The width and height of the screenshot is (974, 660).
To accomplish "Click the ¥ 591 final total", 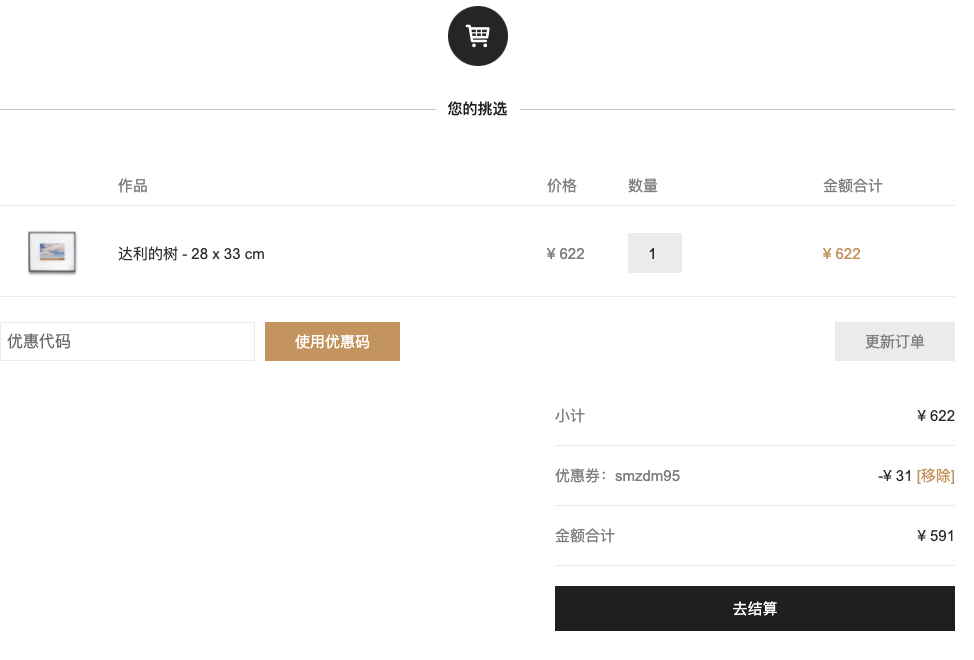I will tap(935, 536).
